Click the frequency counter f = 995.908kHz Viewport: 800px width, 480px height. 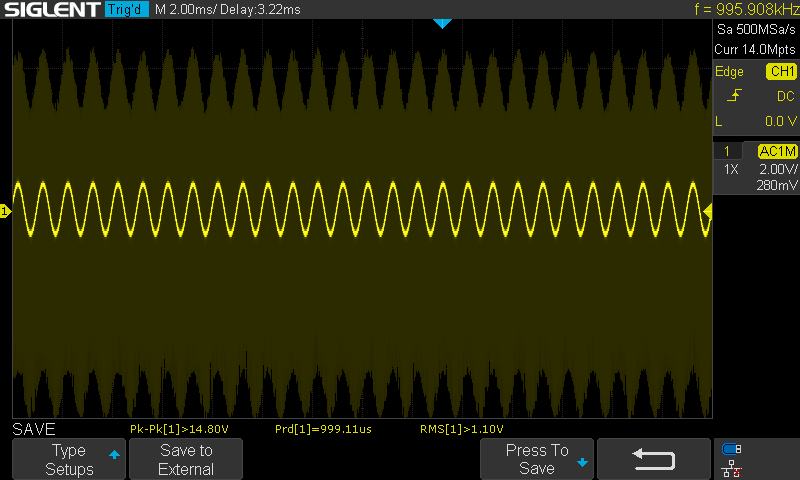[x=747, y=9]
